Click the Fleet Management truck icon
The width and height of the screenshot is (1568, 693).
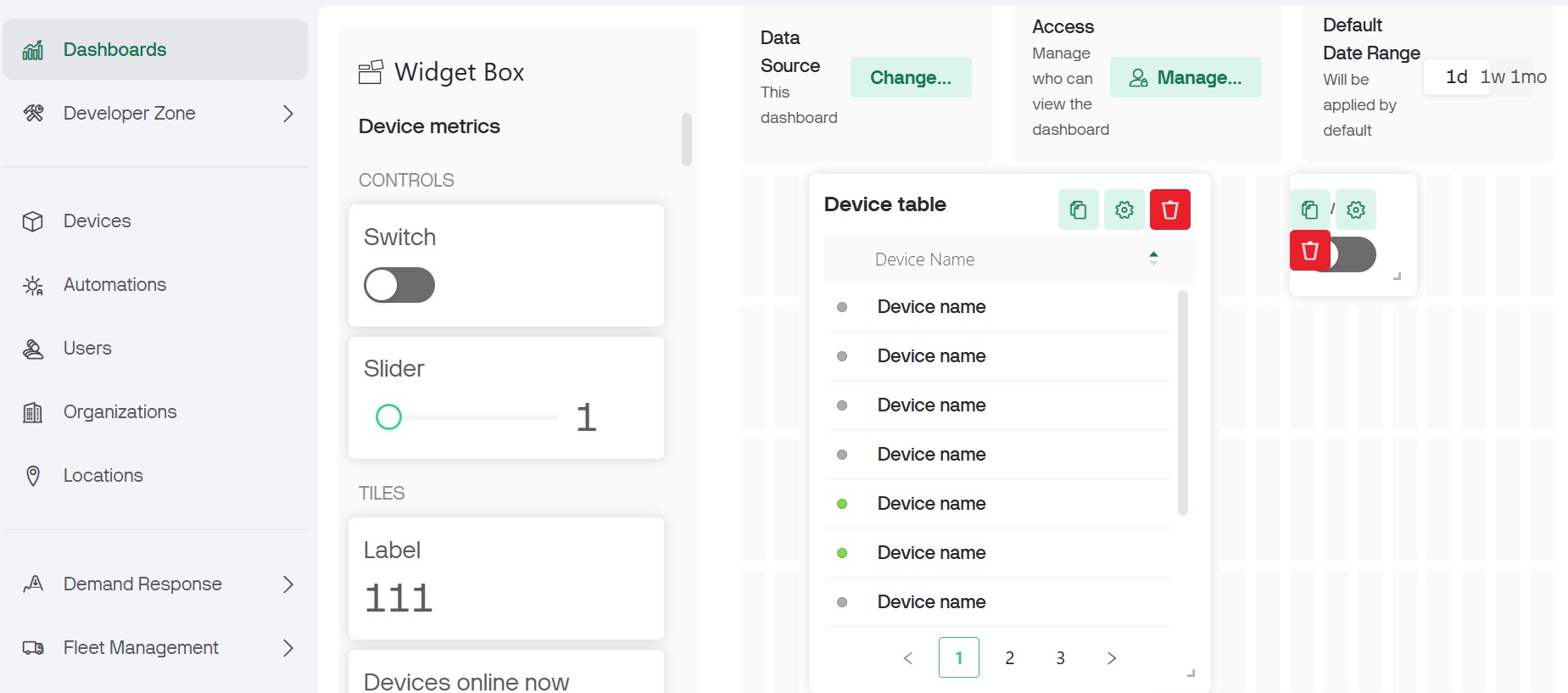pos(33,648)
